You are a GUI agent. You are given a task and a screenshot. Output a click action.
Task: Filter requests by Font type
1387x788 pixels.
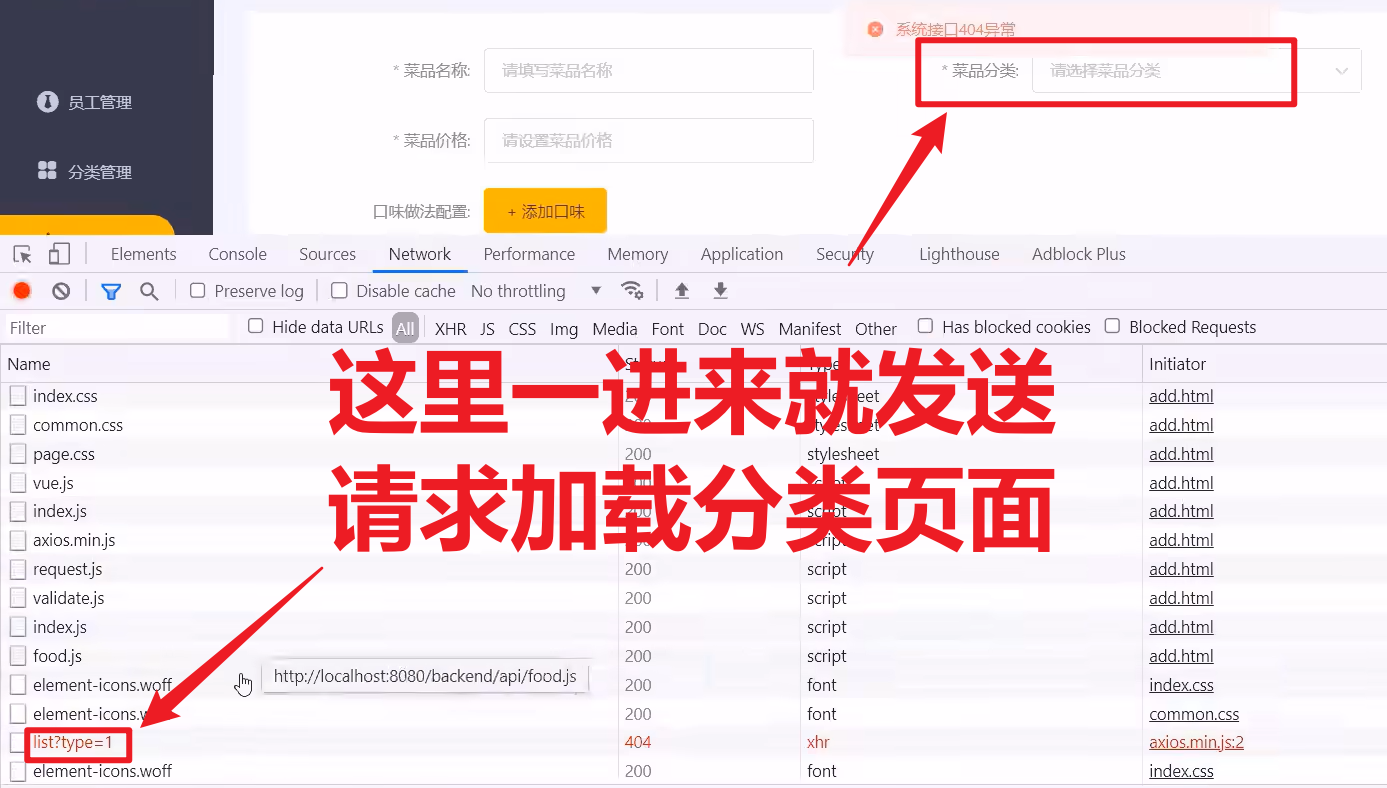[x=668, y=329]
